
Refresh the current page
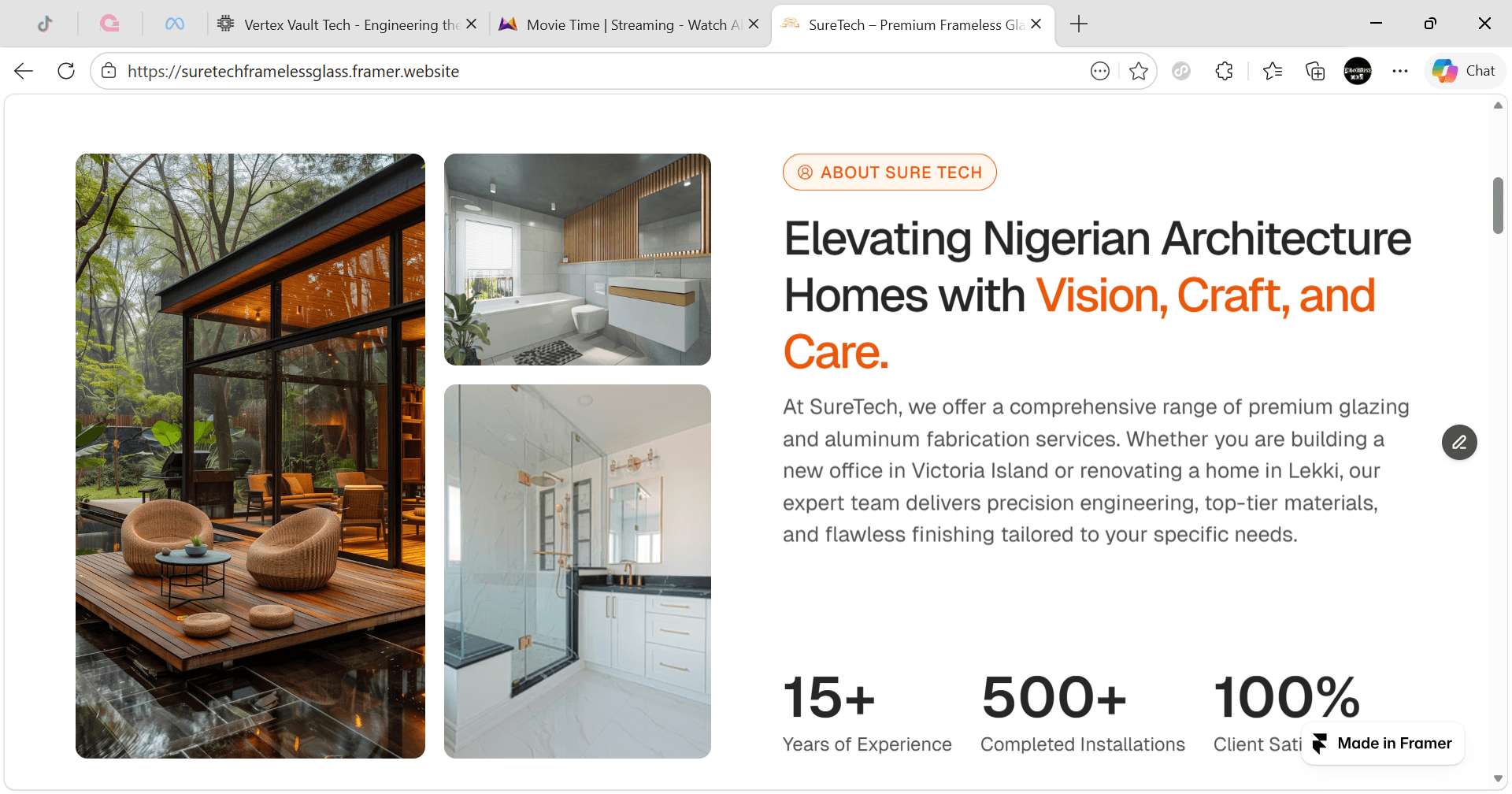(66, 71)
